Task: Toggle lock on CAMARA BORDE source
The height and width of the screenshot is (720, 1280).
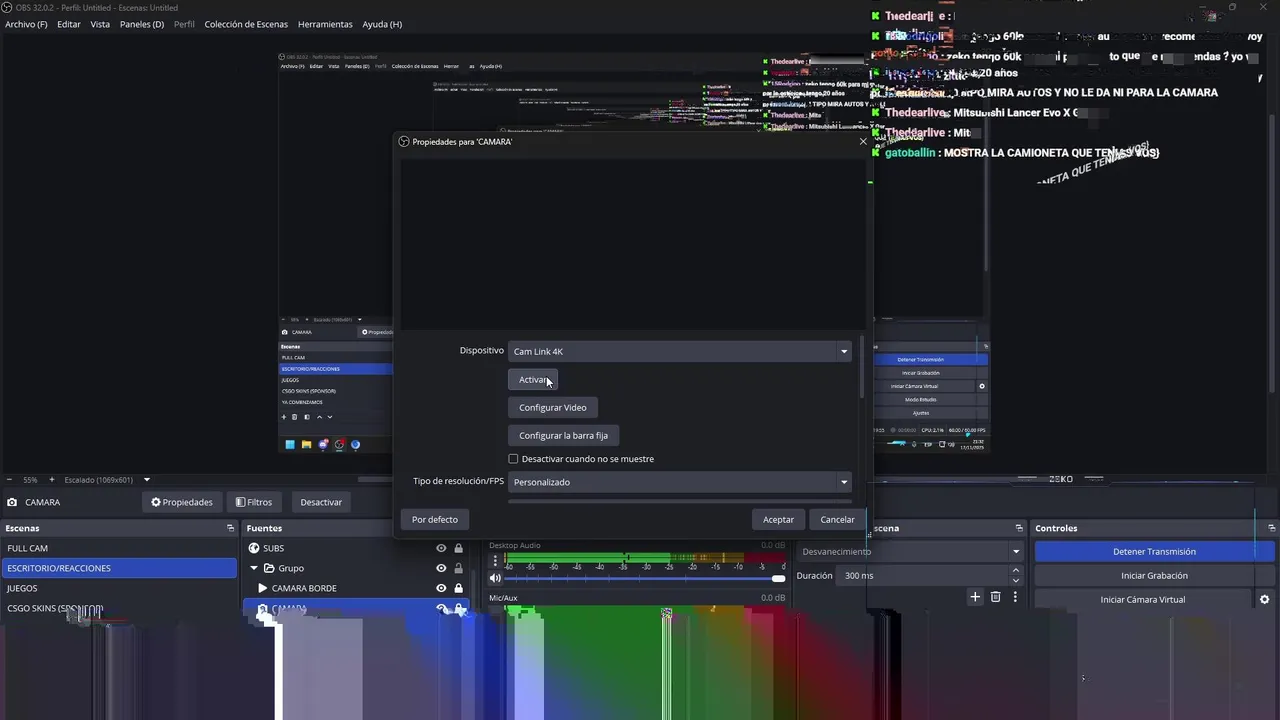Action: click(459, 588)
